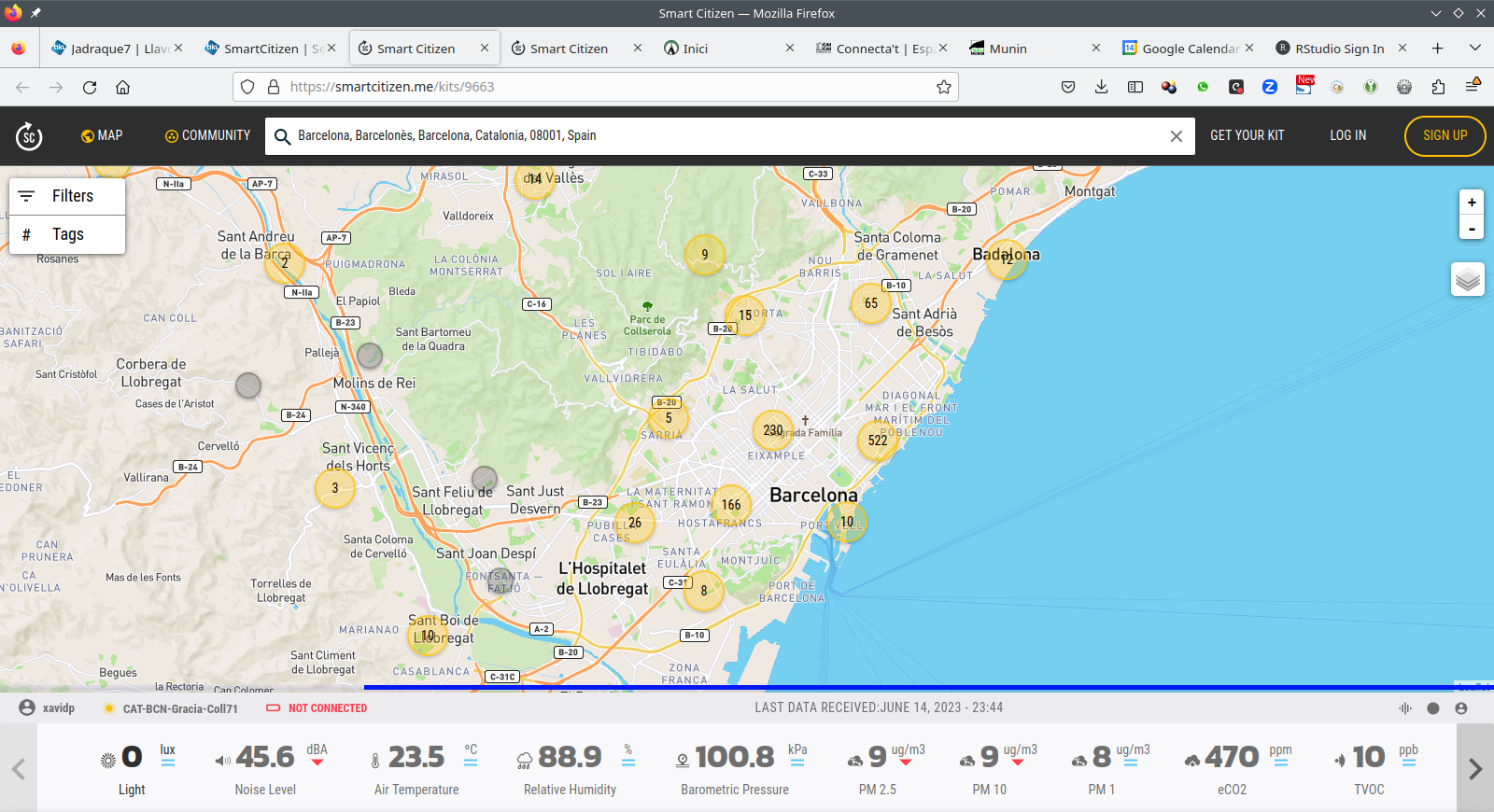This screenshot has height=812, width=1494.
Task: Bookmark this page with star icon
Action: [944, 87]
